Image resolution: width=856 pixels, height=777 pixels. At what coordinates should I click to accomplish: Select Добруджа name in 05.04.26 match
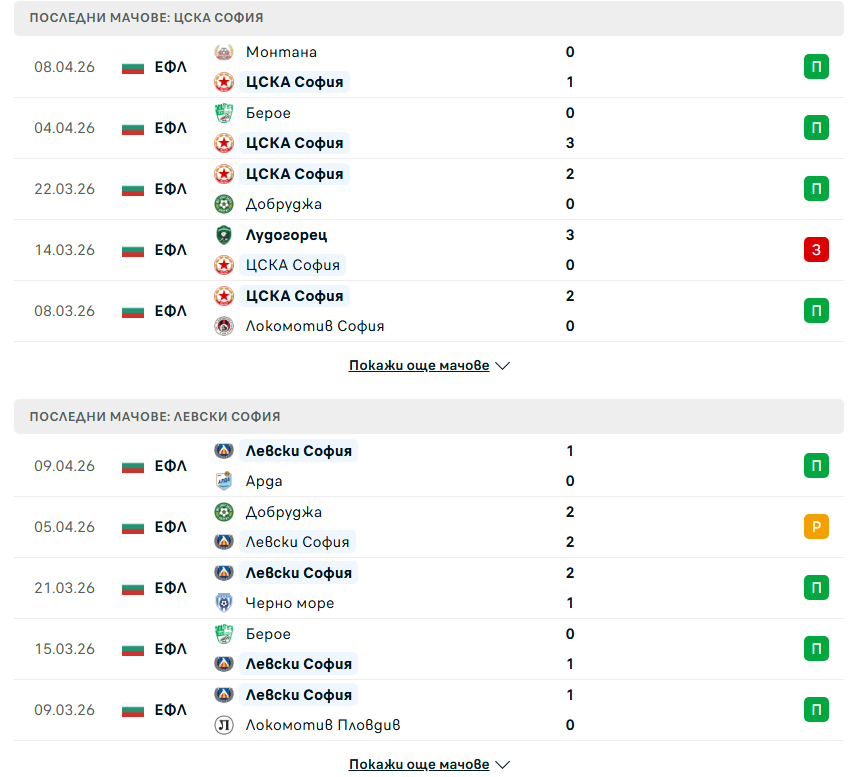tap(283, 512)
